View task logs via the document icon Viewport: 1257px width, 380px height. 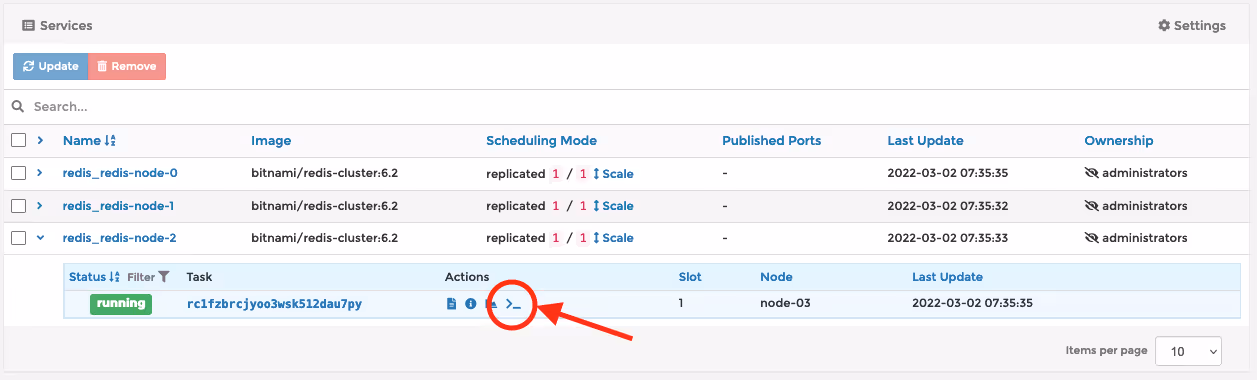point(451,304)
